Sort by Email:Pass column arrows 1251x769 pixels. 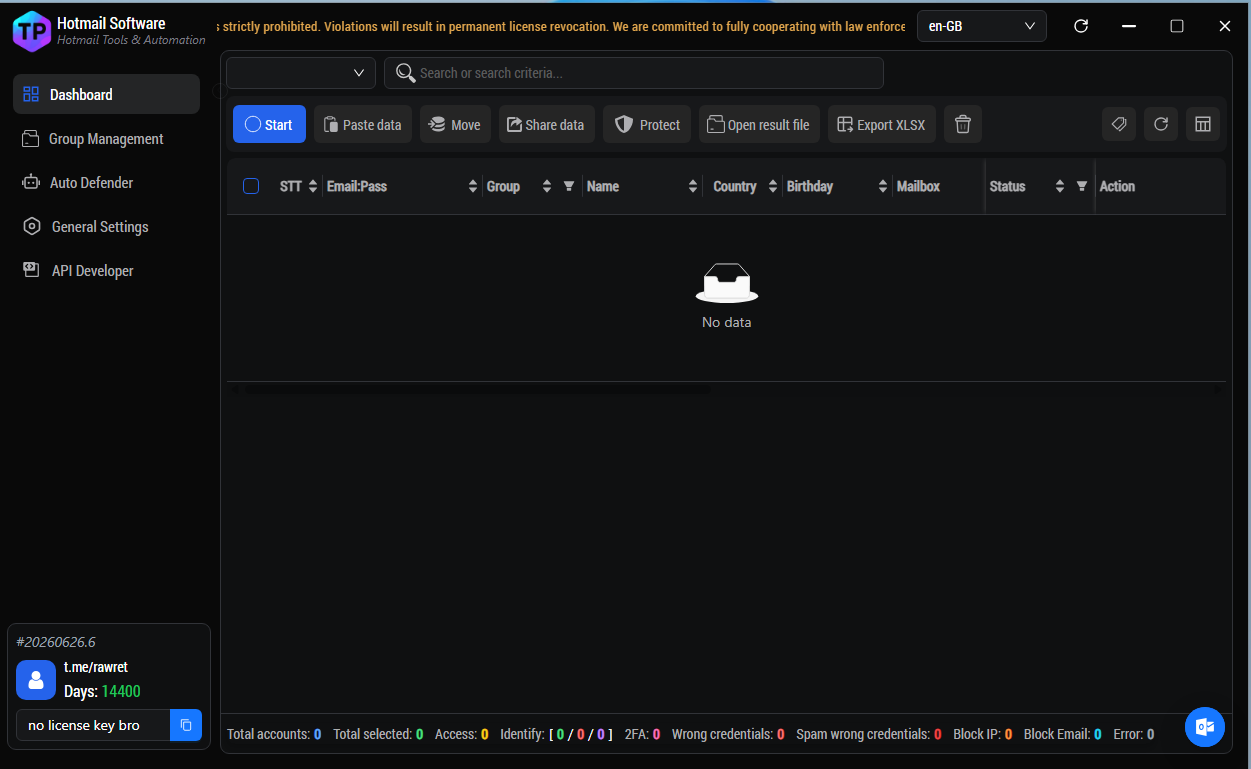[473, 187]
